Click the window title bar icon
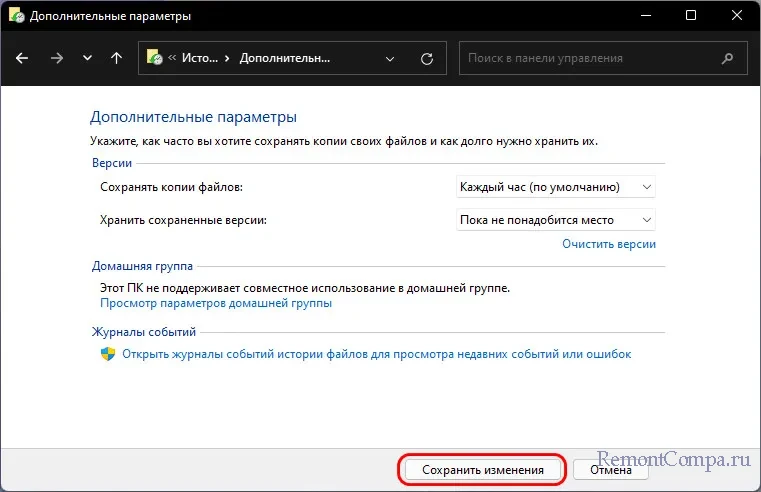This screenshot has height=492, width=761. coord(15,16)
